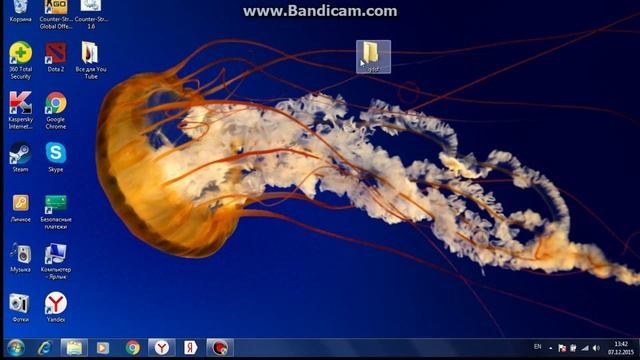Select the Steam desktop shortcut
Image resolution: width=640 pixels, height=360 pixels.
20,157
